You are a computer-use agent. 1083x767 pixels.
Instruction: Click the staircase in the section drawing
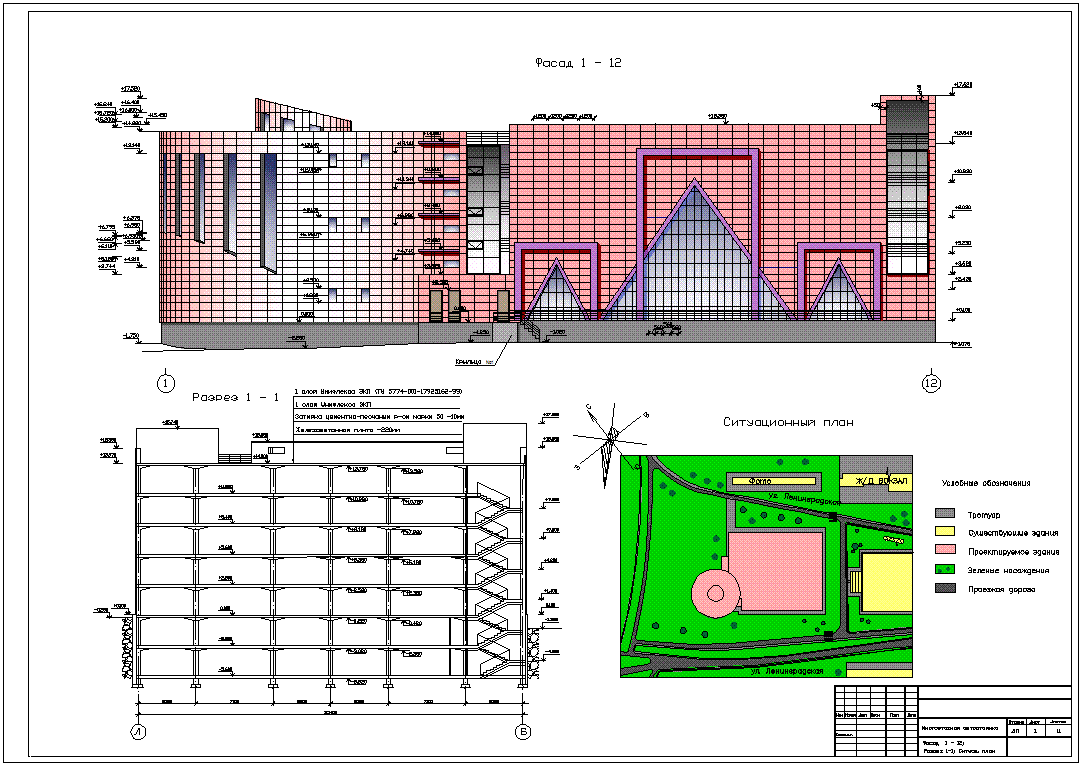pyautogui.click(x=493, y=580)
